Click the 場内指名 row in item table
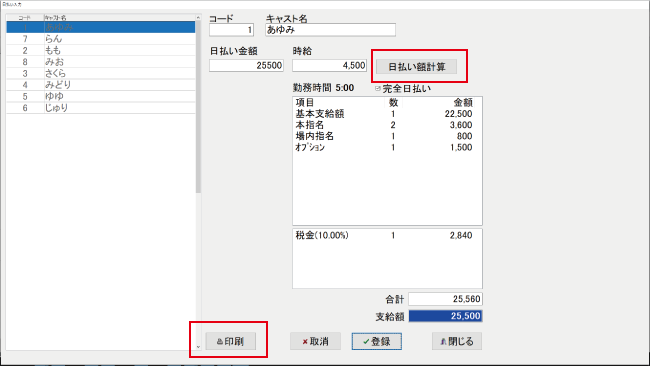 tap(387, 136)
